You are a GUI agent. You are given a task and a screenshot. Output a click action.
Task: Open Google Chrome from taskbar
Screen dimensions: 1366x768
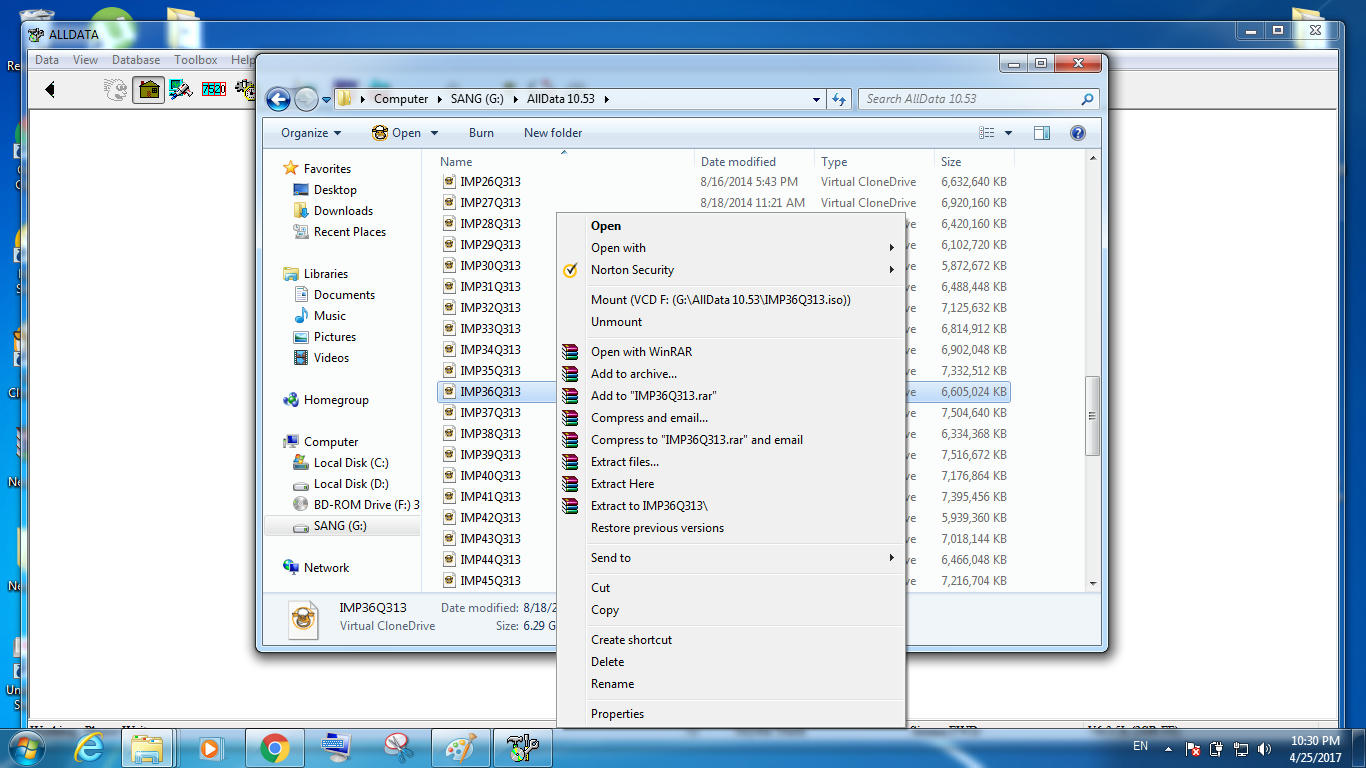pyautogui.click(x=274, y=747)
